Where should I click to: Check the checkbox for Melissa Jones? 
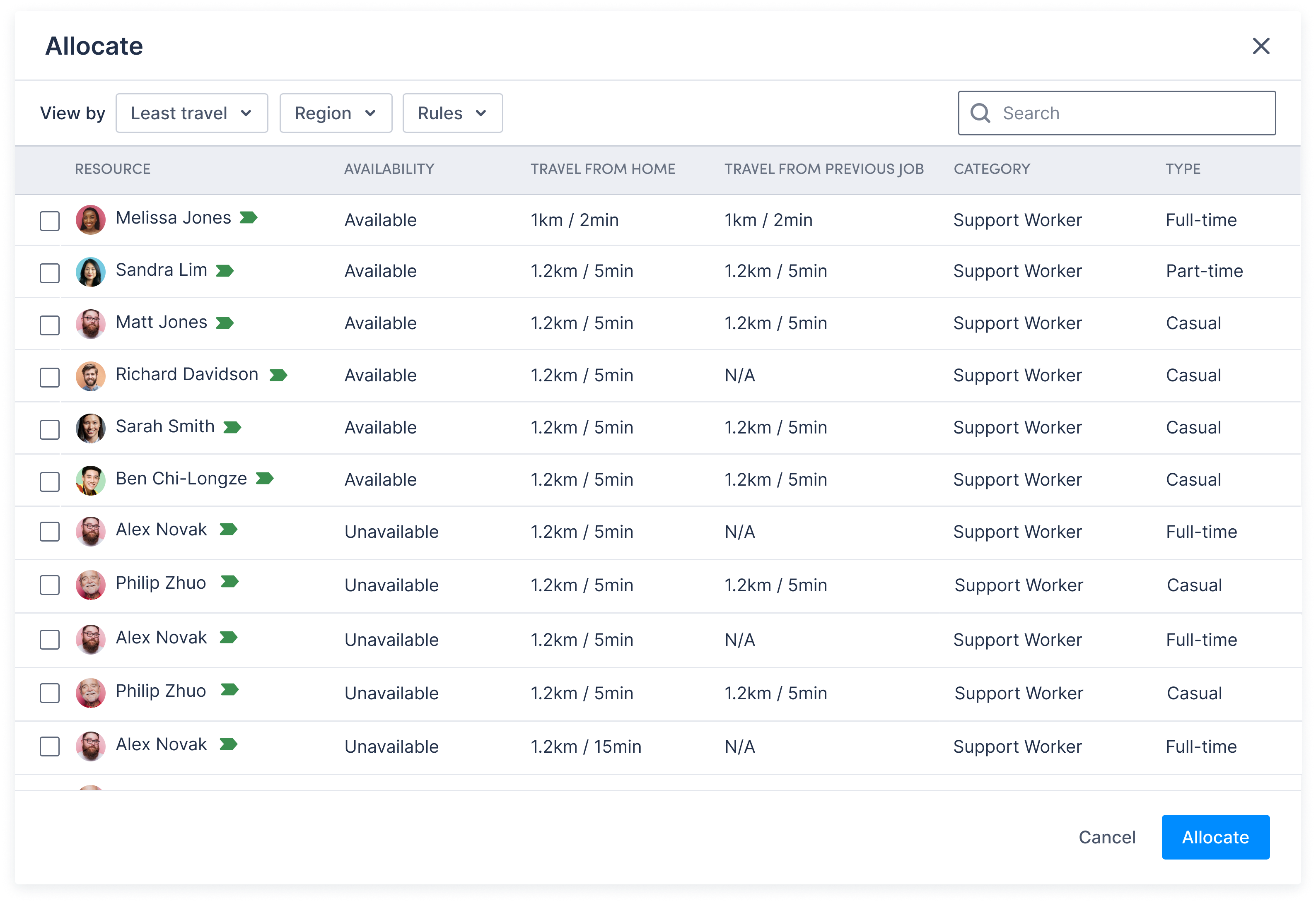pyautogui.click(x=49, y=221)
